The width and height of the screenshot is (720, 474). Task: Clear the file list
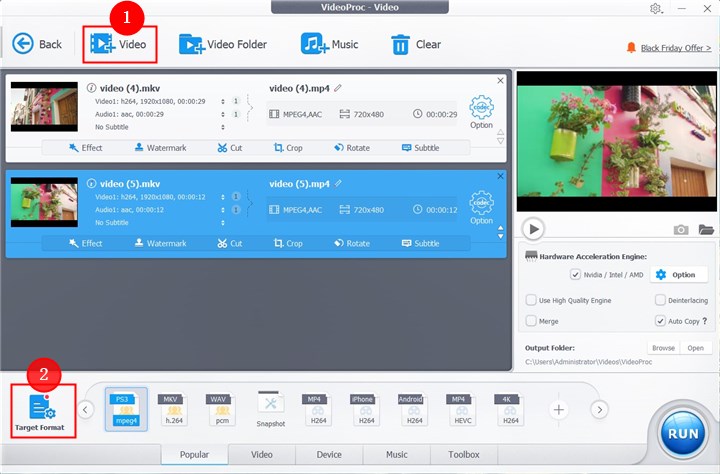[416, 45]
